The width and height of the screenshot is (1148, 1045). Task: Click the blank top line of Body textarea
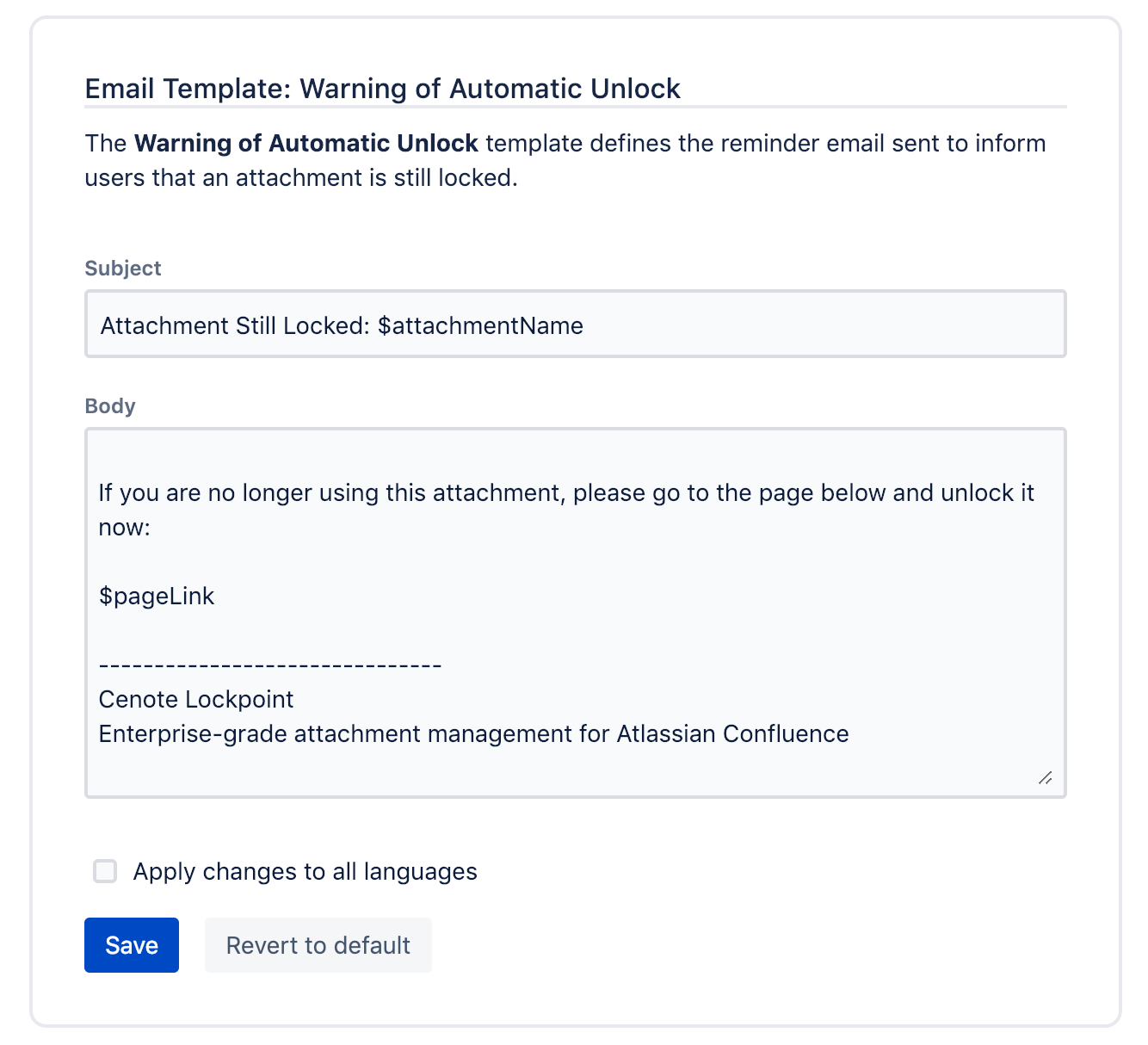575,456
